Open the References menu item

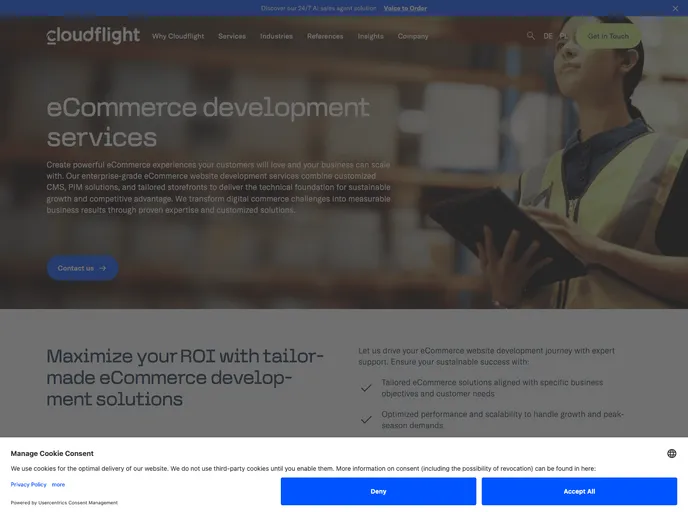(325, 36)
